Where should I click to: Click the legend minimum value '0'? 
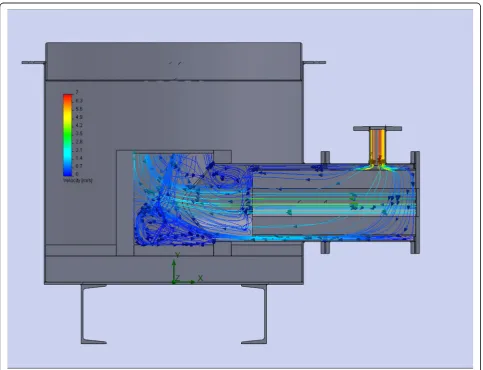(77, 174)
